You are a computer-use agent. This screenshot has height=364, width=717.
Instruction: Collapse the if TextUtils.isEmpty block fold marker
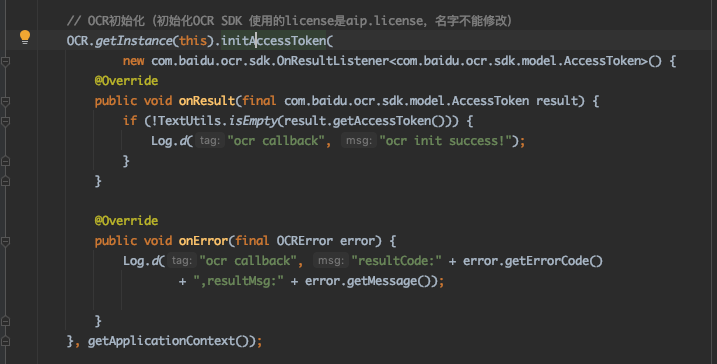point(5,121)
